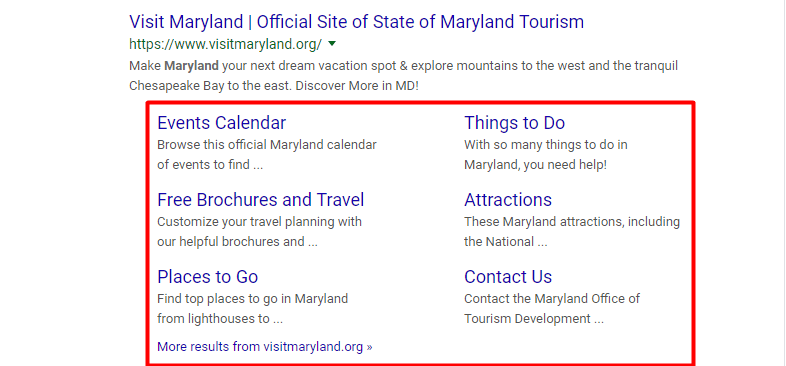This screenshot has width=786, height=366.
Task: Click 'These Maryland attractions, including' description
Action: click(x=572, y=222)
